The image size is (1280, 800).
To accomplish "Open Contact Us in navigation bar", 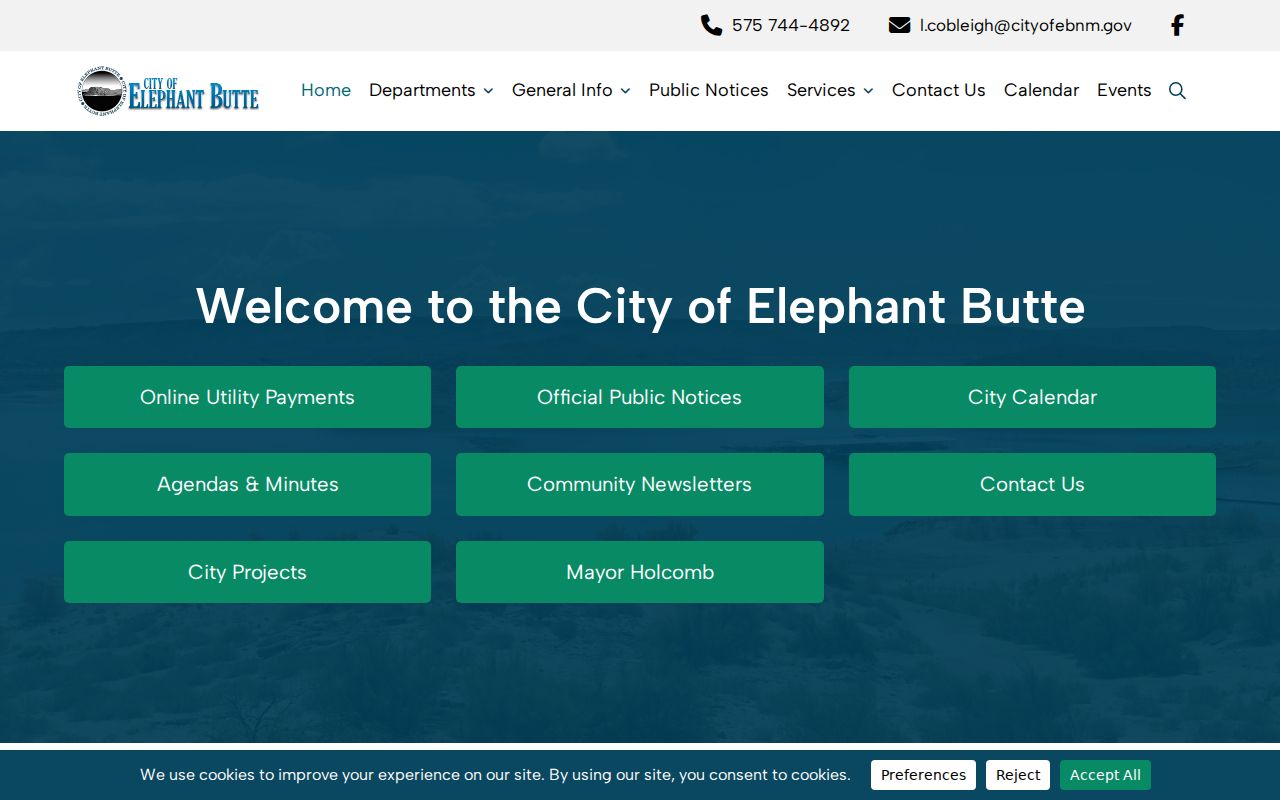I will [938, 90].
